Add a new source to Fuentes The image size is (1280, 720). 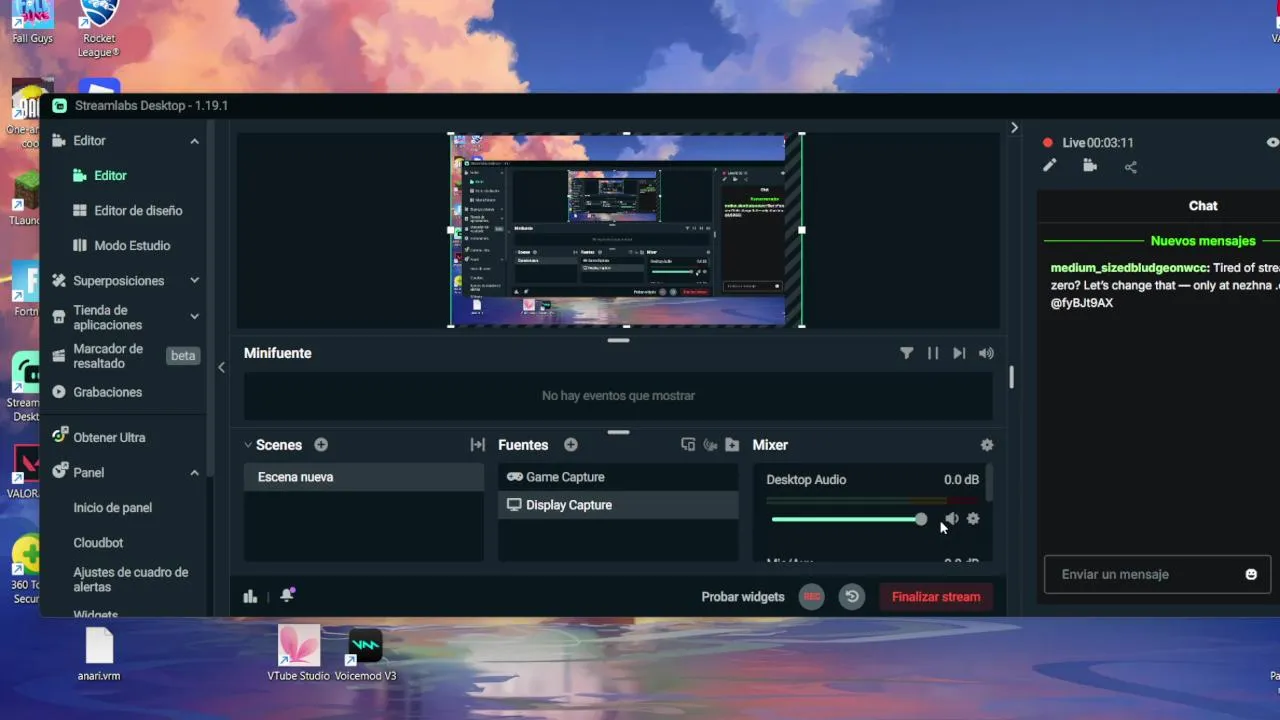(570, 445)
